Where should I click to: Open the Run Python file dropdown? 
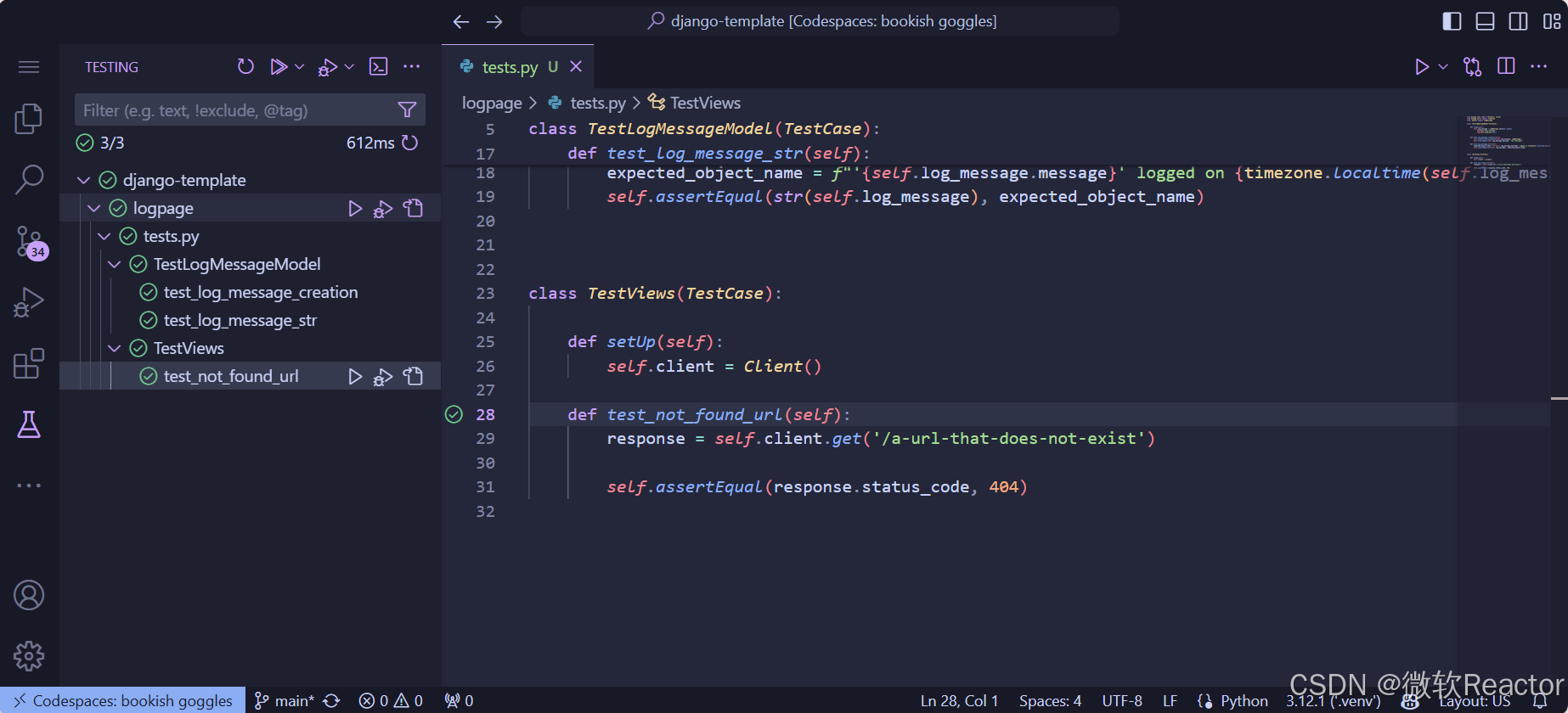[1442, 66]
